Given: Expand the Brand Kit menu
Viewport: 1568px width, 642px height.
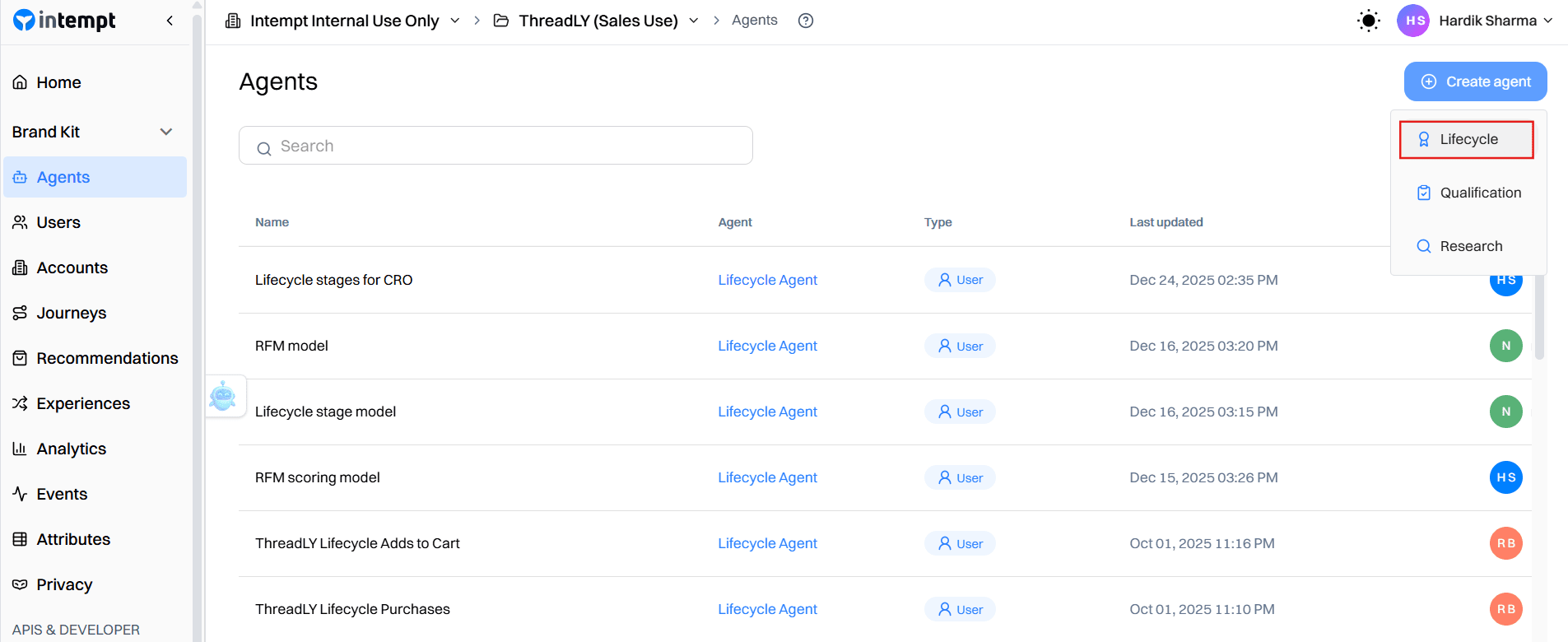Looking at the screenshot, I should 165,132.
